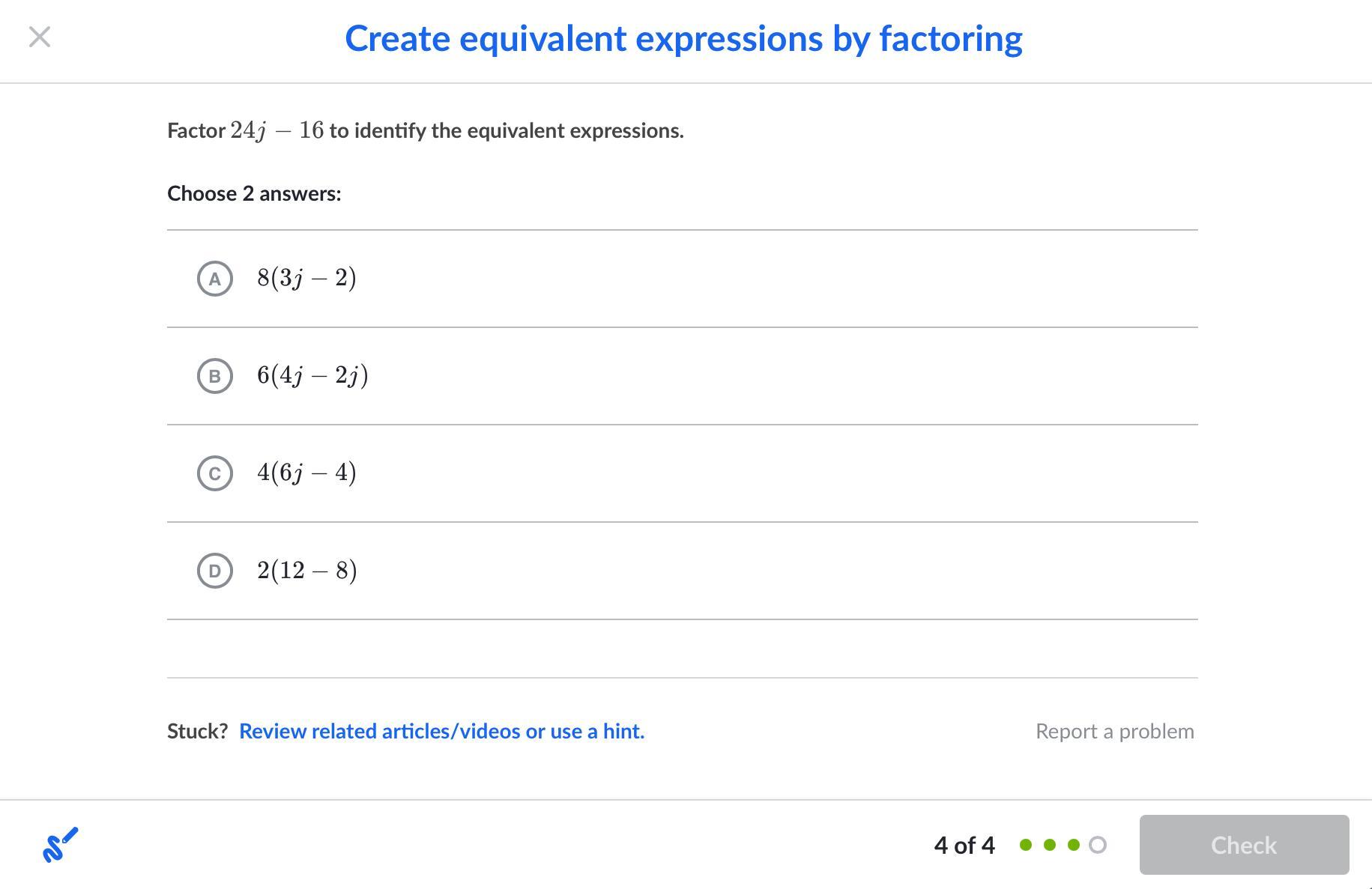Click the exercise title heading
This screenshot has width=1372, height=889.
pos(683,39)
